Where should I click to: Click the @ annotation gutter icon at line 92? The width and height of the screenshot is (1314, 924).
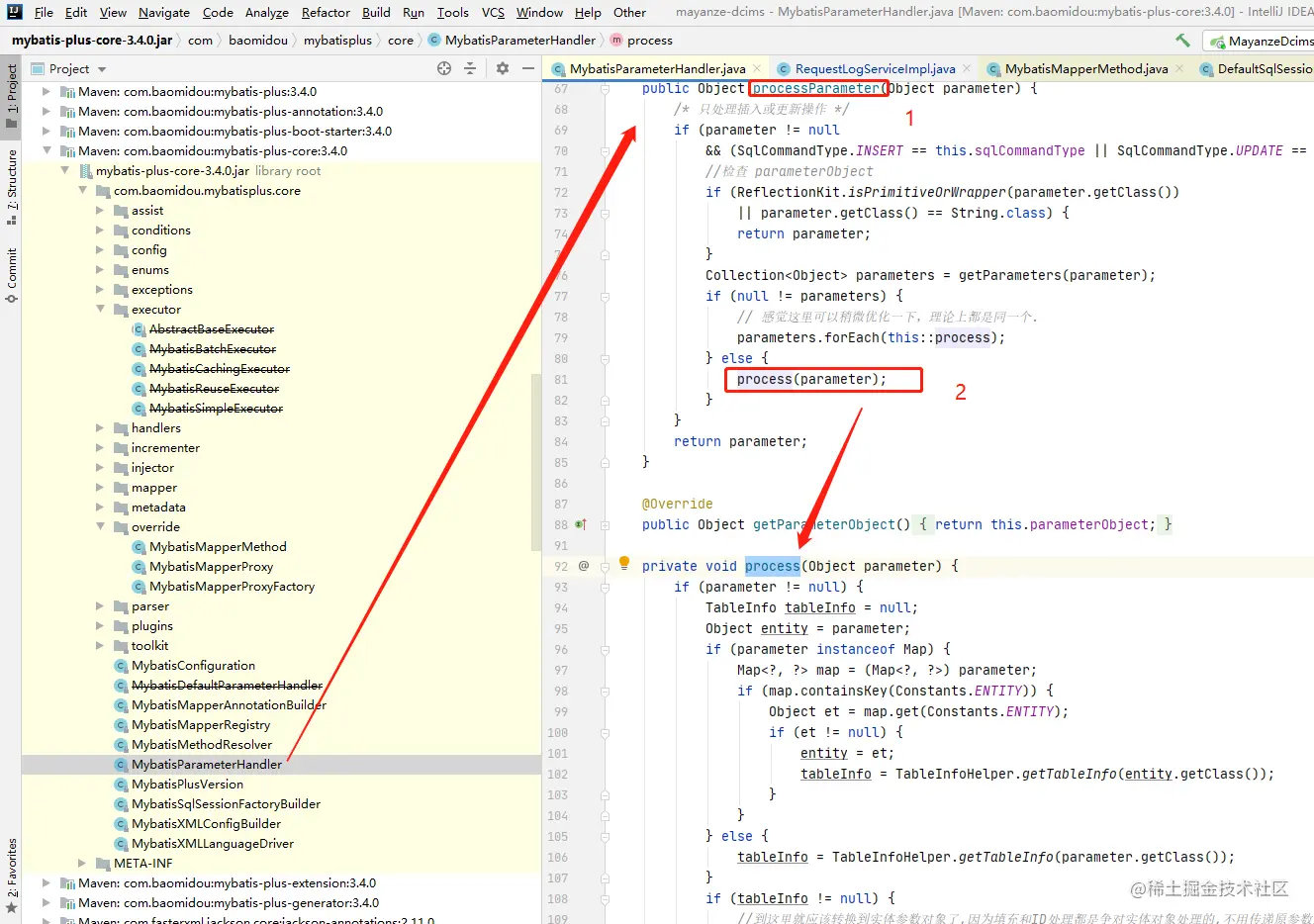click(584, 566)
